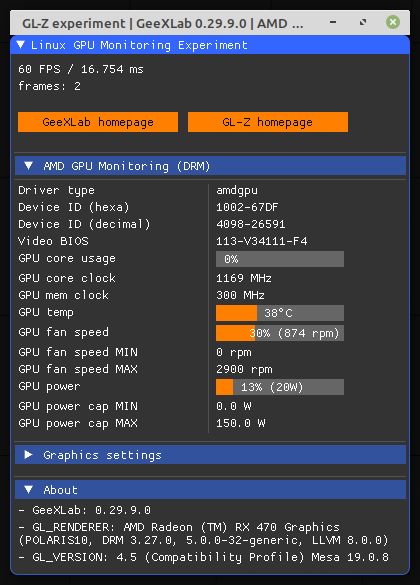Click the GPU fan speed 30% bar
This screenshot has height=585, width=420.
coord(280,333)
